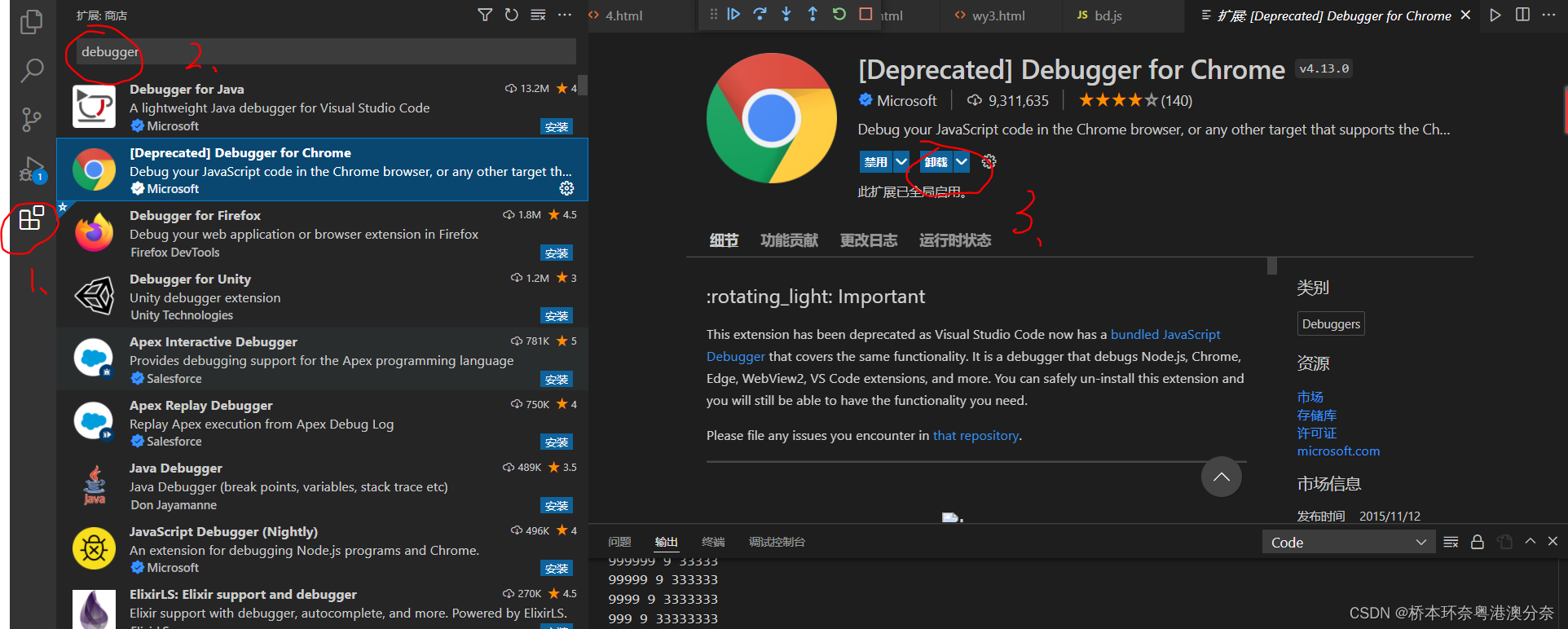Open the Extensions view in activity bar
Image resolution: width=1568 pixels, height=629 pixels.
click(32, 218)
